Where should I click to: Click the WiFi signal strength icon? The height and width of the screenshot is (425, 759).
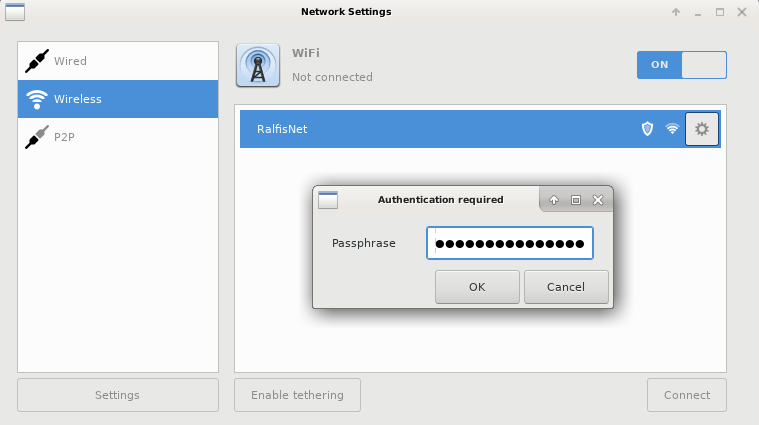(x=672, y=129)
